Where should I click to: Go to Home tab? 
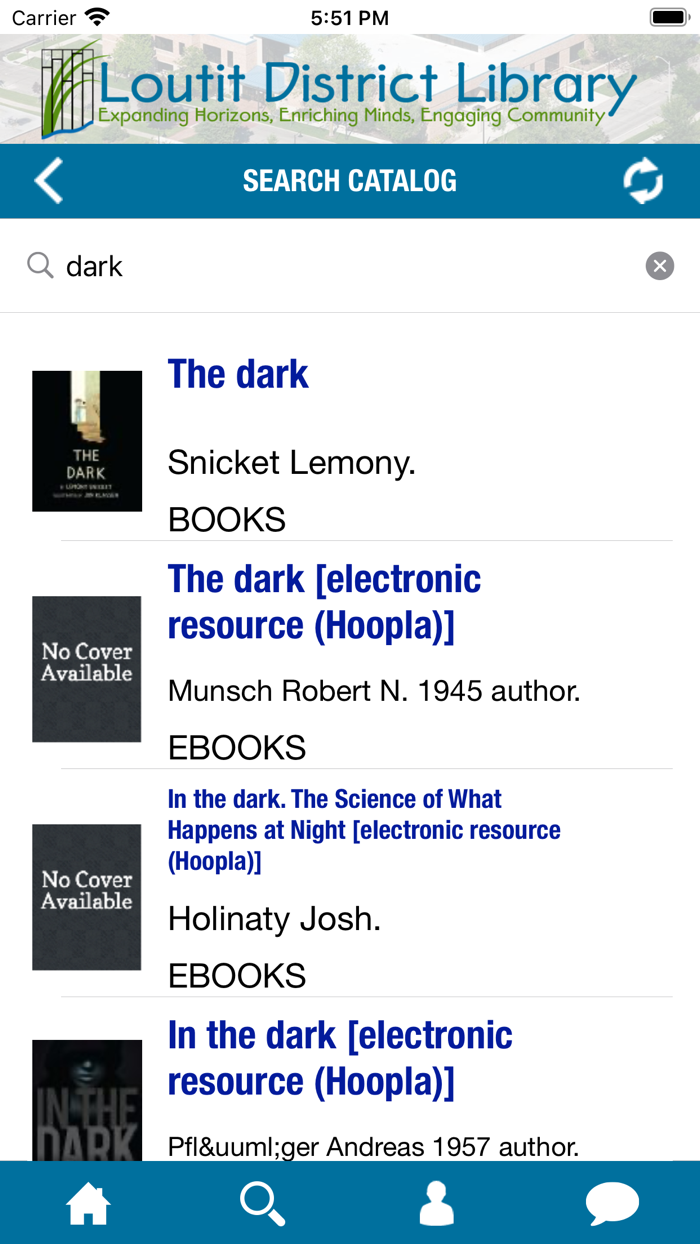(88, 1203)
